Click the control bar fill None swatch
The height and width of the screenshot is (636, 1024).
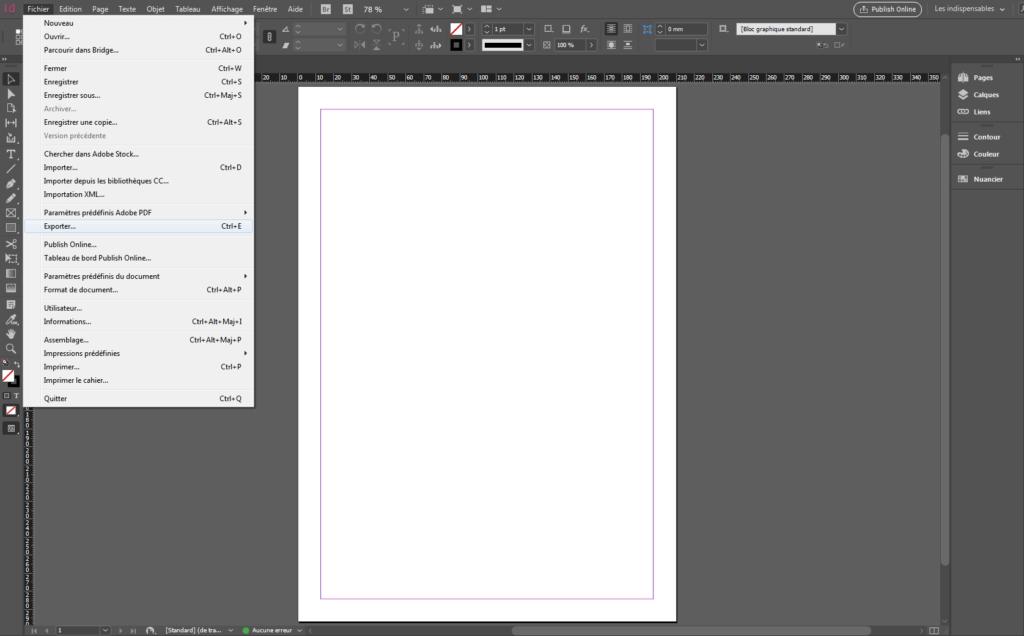pyautogui.click(x=456, y=29)
